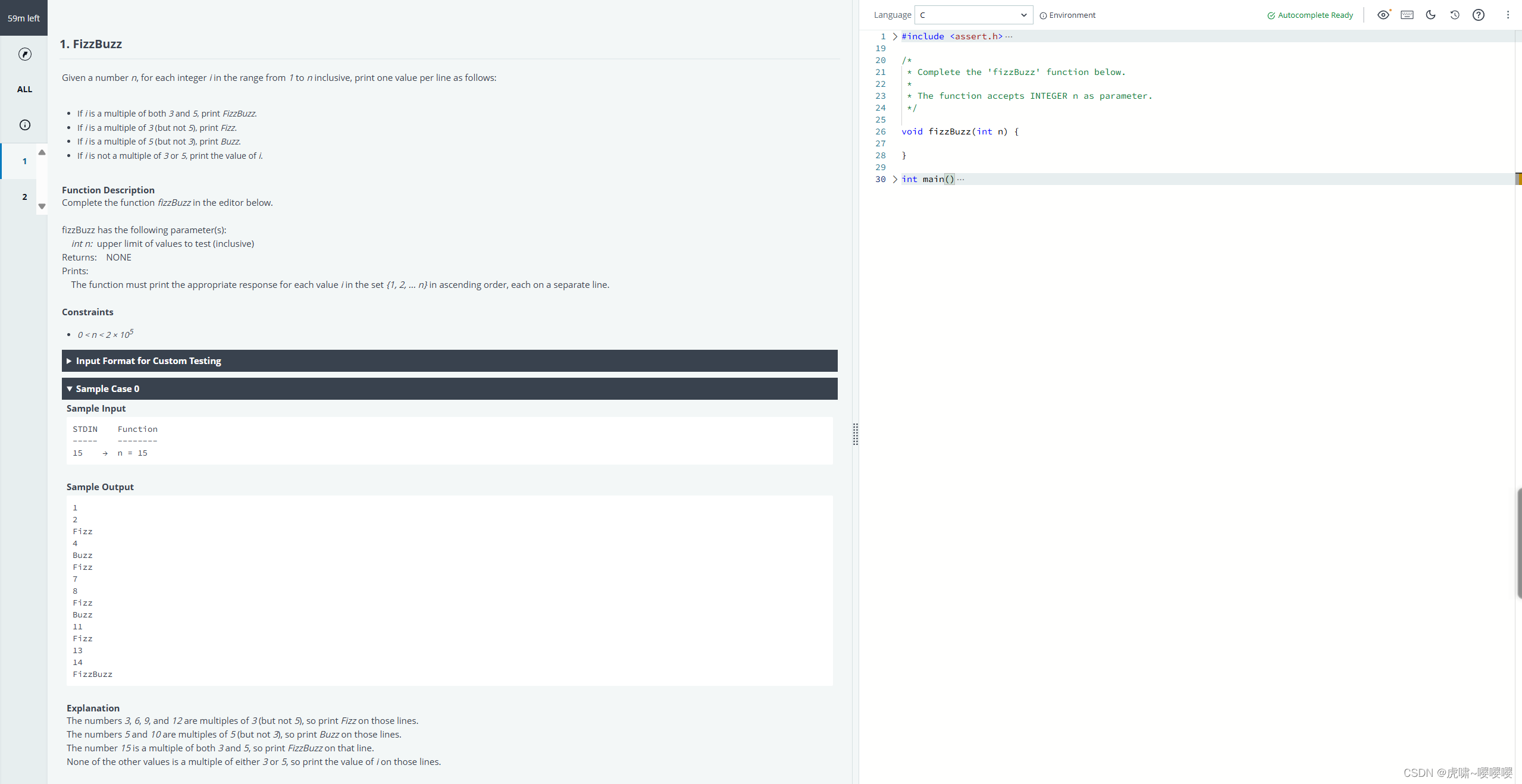
Task: Click the comment 'Complete the 'fizzBuzz' function below.'
Action: coord(1021,72)
